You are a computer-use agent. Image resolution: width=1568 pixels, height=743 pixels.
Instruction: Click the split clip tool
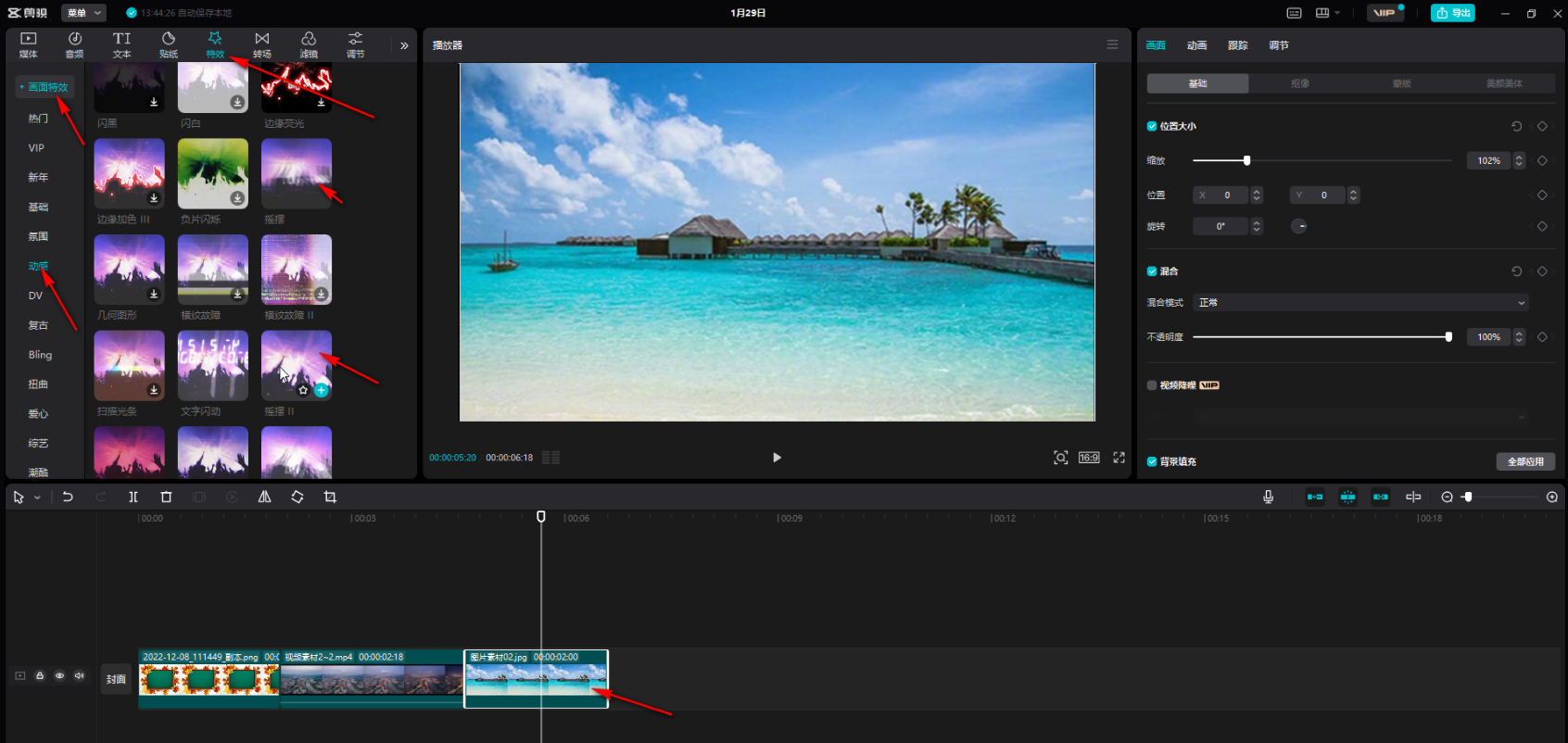pos(133,497)
